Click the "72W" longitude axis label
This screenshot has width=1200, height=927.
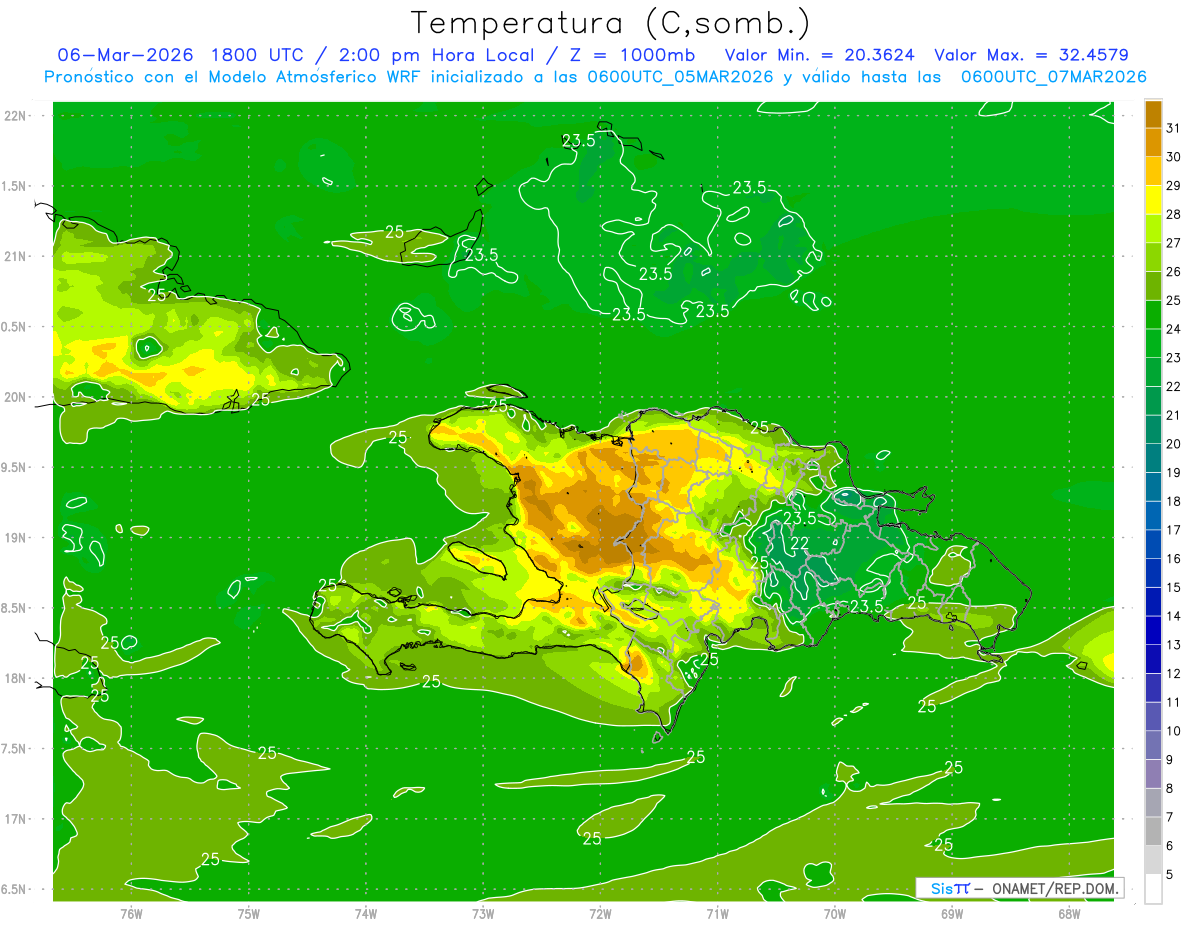point(600,913)
